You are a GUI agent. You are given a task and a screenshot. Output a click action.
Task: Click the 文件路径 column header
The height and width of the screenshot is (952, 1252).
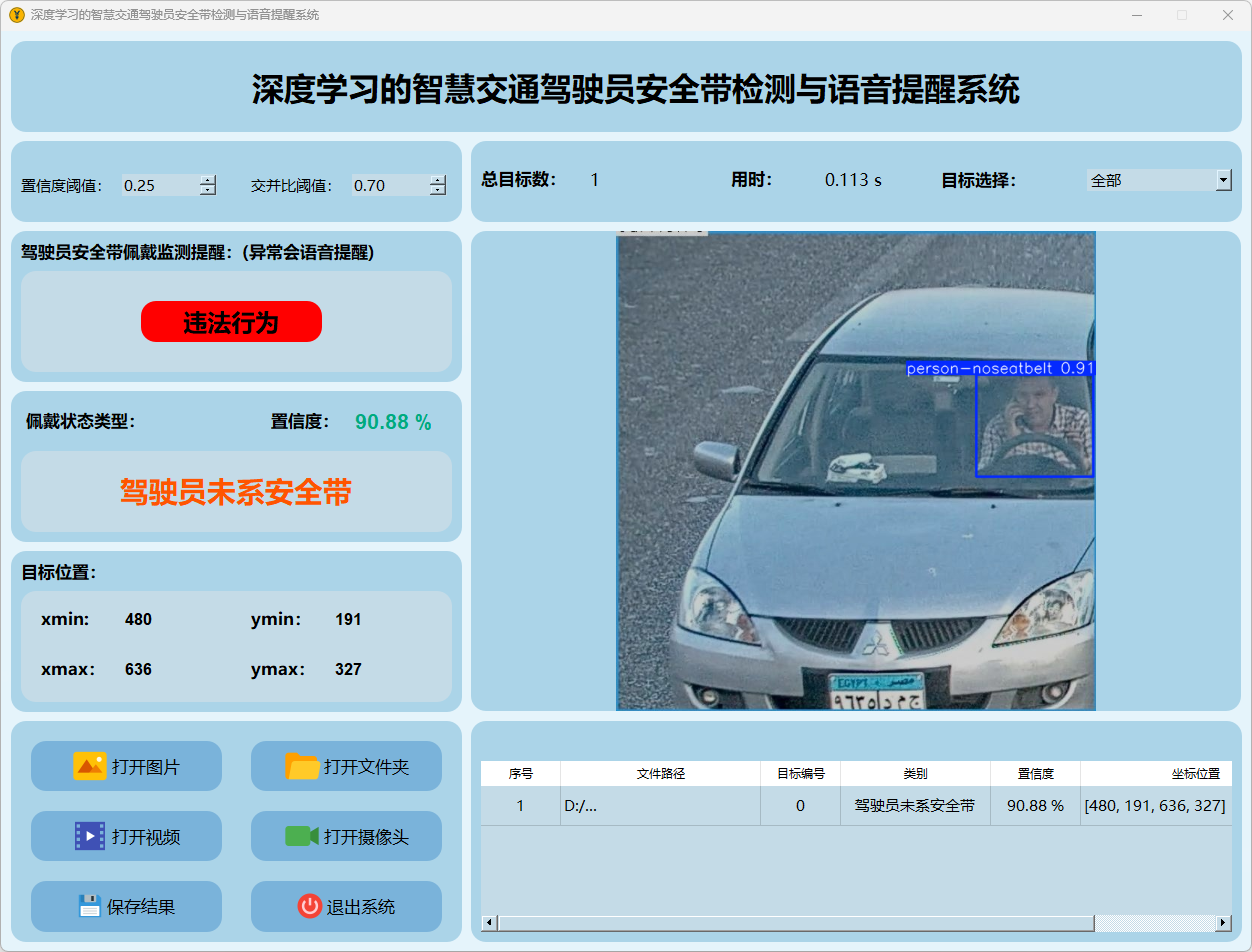(x=660, y=774)
